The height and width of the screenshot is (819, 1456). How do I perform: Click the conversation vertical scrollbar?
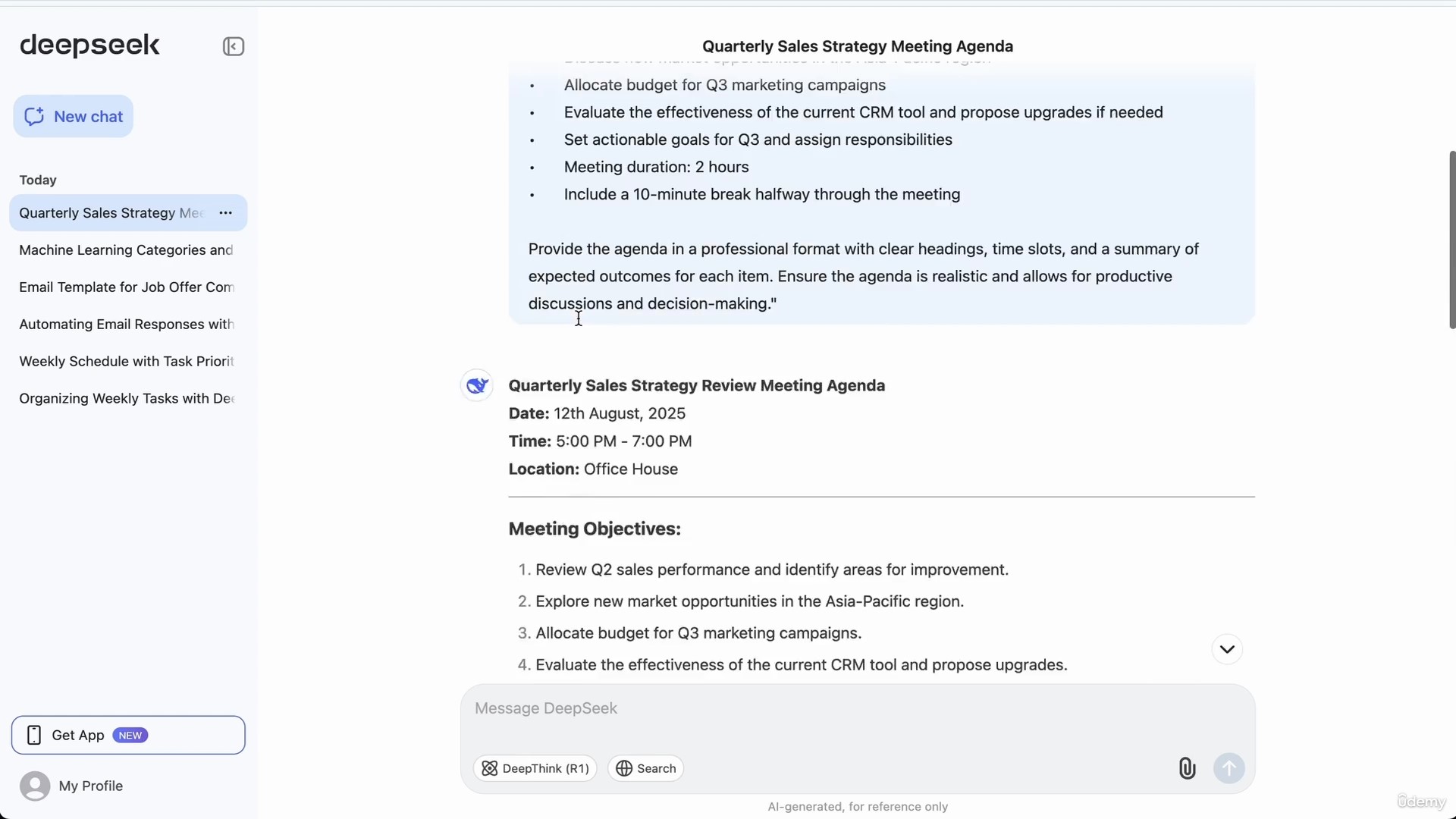pyautogui.click(x=1451, y=240)
